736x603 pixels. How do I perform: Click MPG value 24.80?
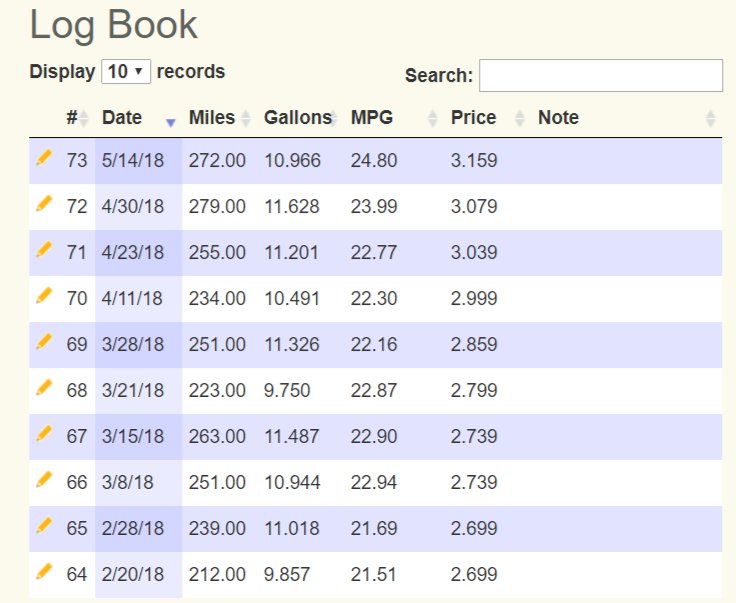click(x=374, y=160)
